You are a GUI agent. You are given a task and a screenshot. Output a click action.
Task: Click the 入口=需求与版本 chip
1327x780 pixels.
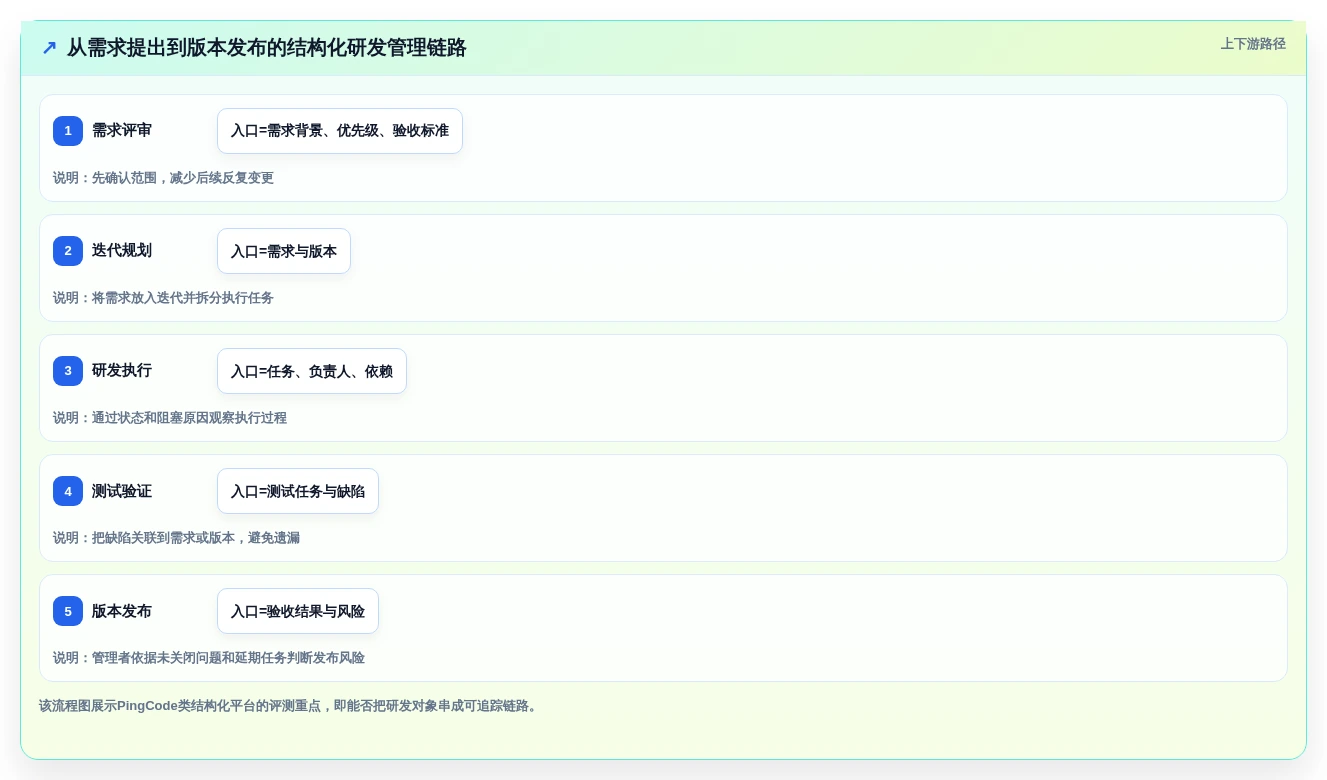tap(284, 251)
